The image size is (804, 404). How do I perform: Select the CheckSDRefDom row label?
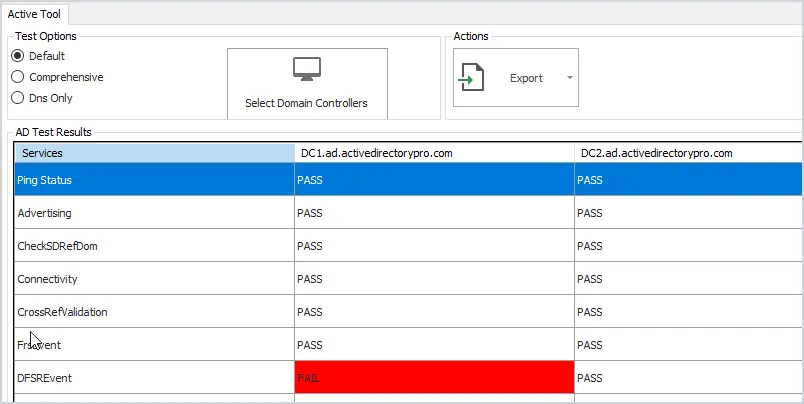click(57, 246)
